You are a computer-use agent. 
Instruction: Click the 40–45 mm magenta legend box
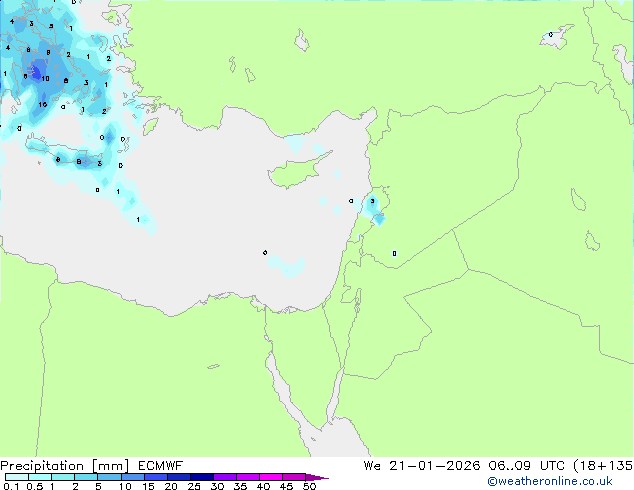pyautogui.click(x=271, y=477)
